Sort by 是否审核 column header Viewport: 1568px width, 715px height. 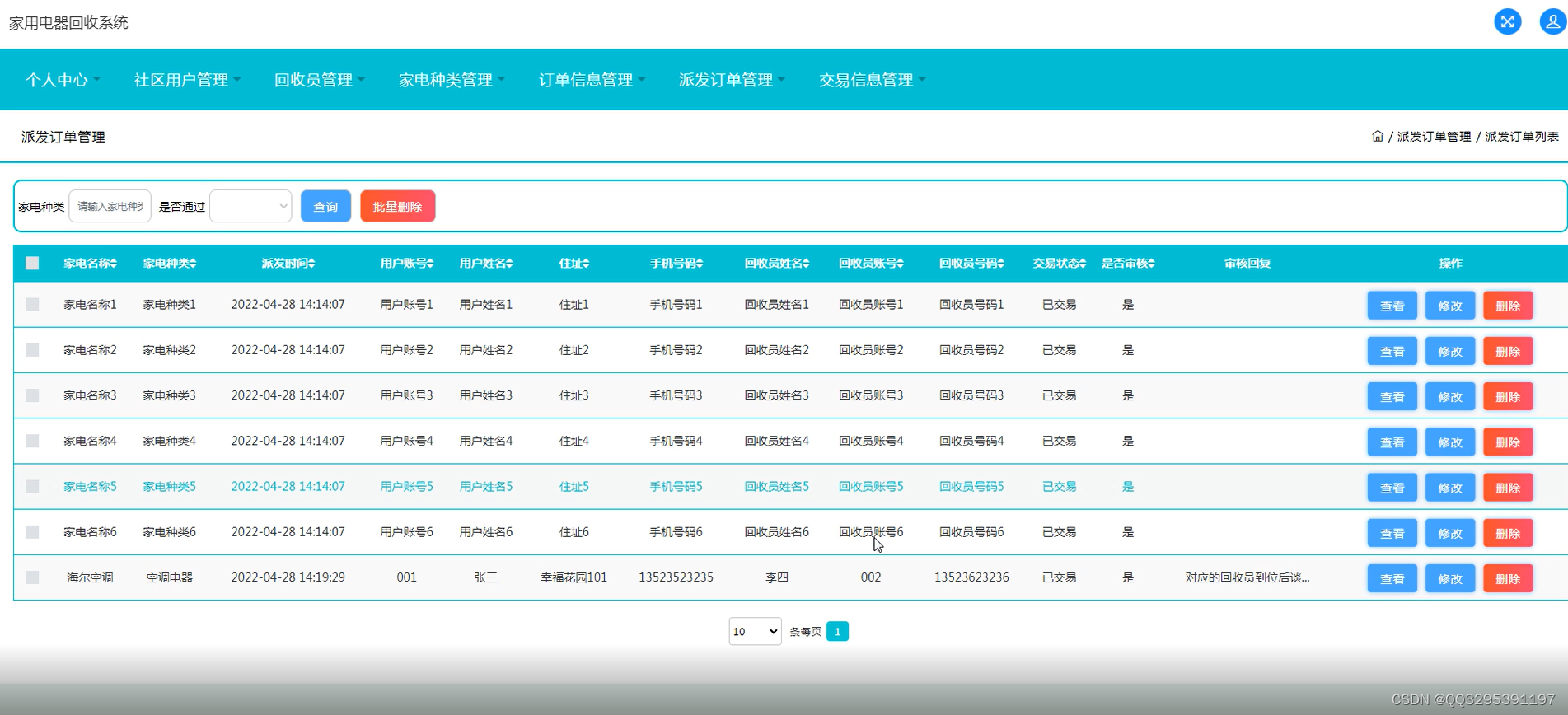click(1128, 264)
